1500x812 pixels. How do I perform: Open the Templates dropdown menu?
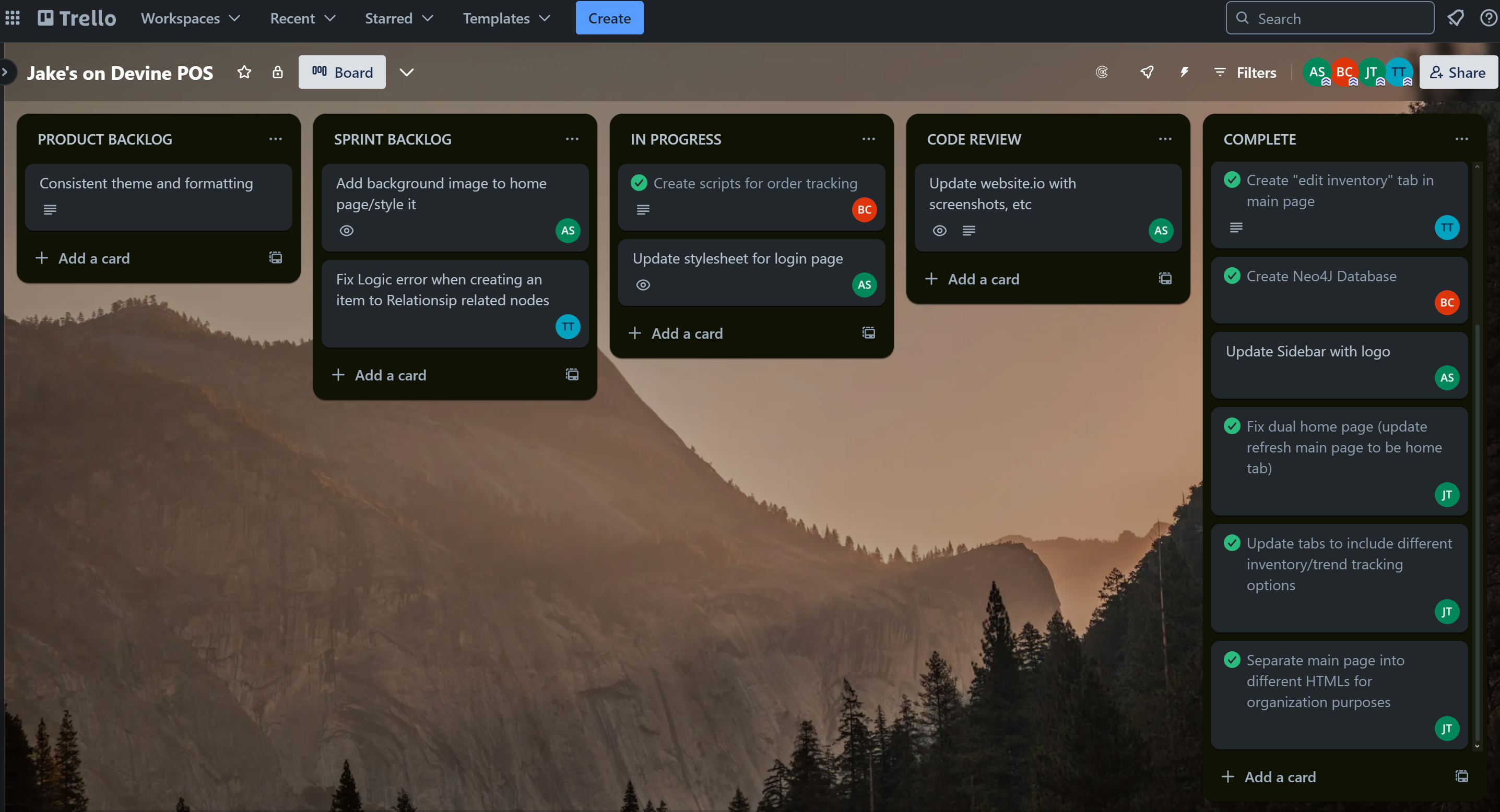(506, 18)
